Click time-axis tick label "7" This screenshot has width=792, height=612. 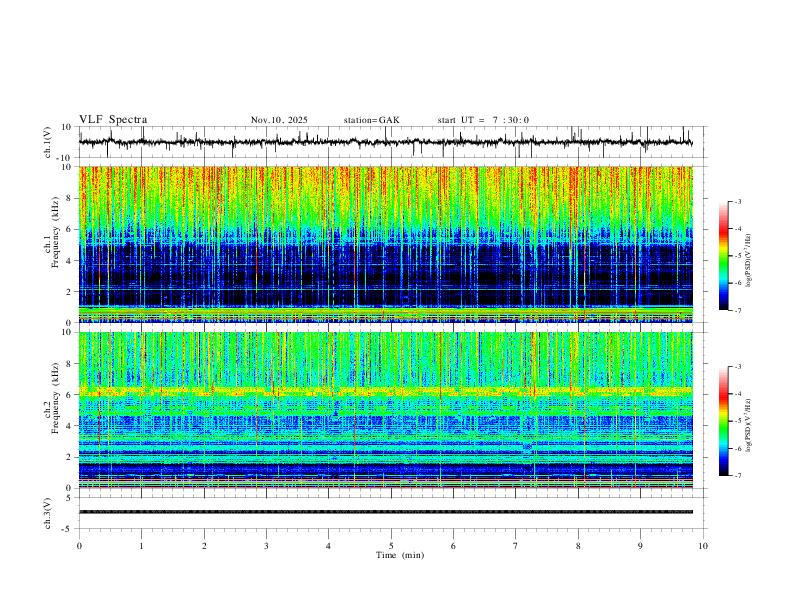click(x=516, y=546)
